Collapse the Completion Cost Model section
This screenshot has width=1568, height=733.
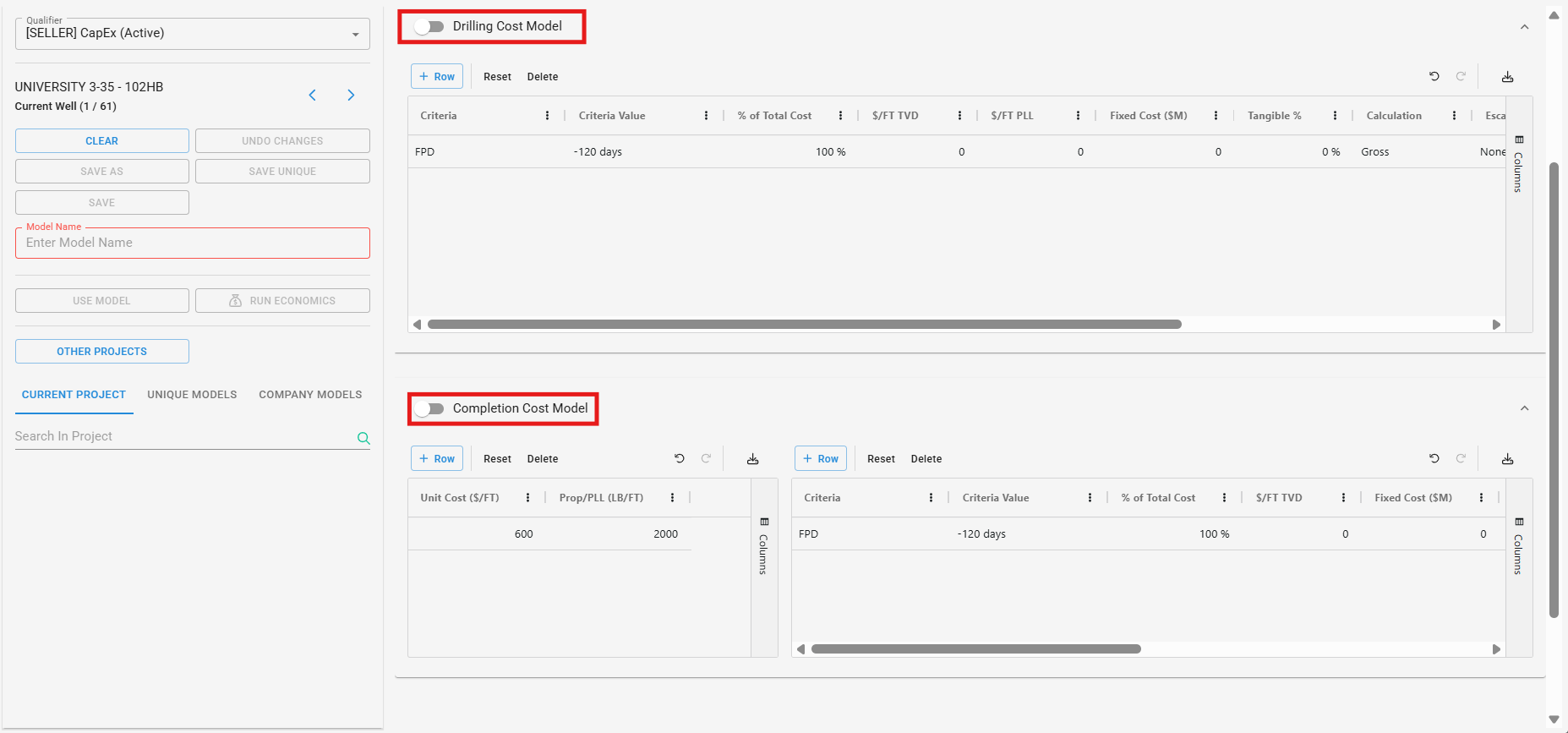coord(1524,408)
